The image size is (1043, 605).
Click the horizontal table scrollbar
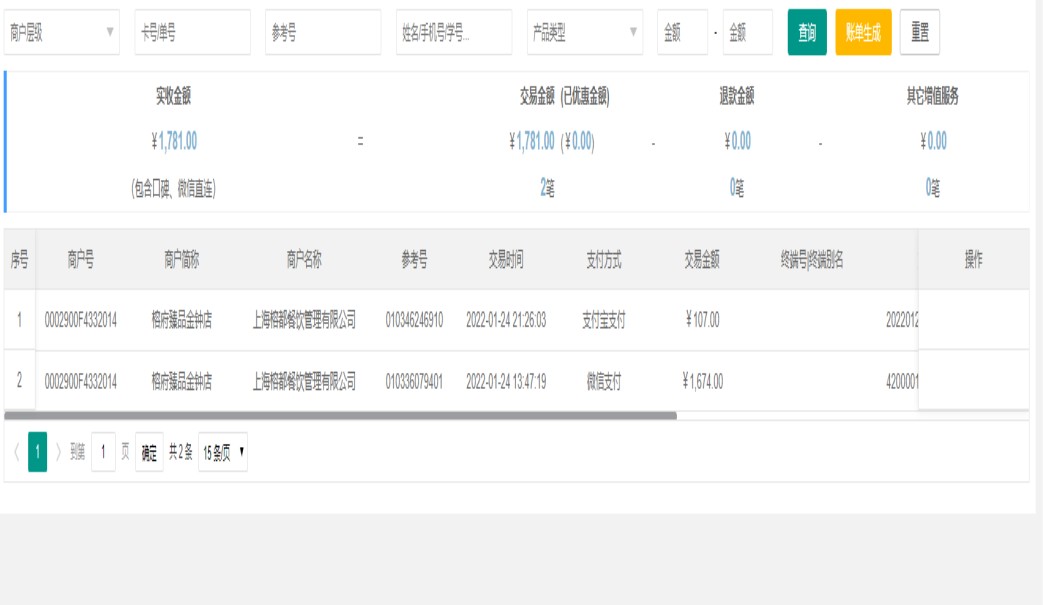(x=340, y=415)
